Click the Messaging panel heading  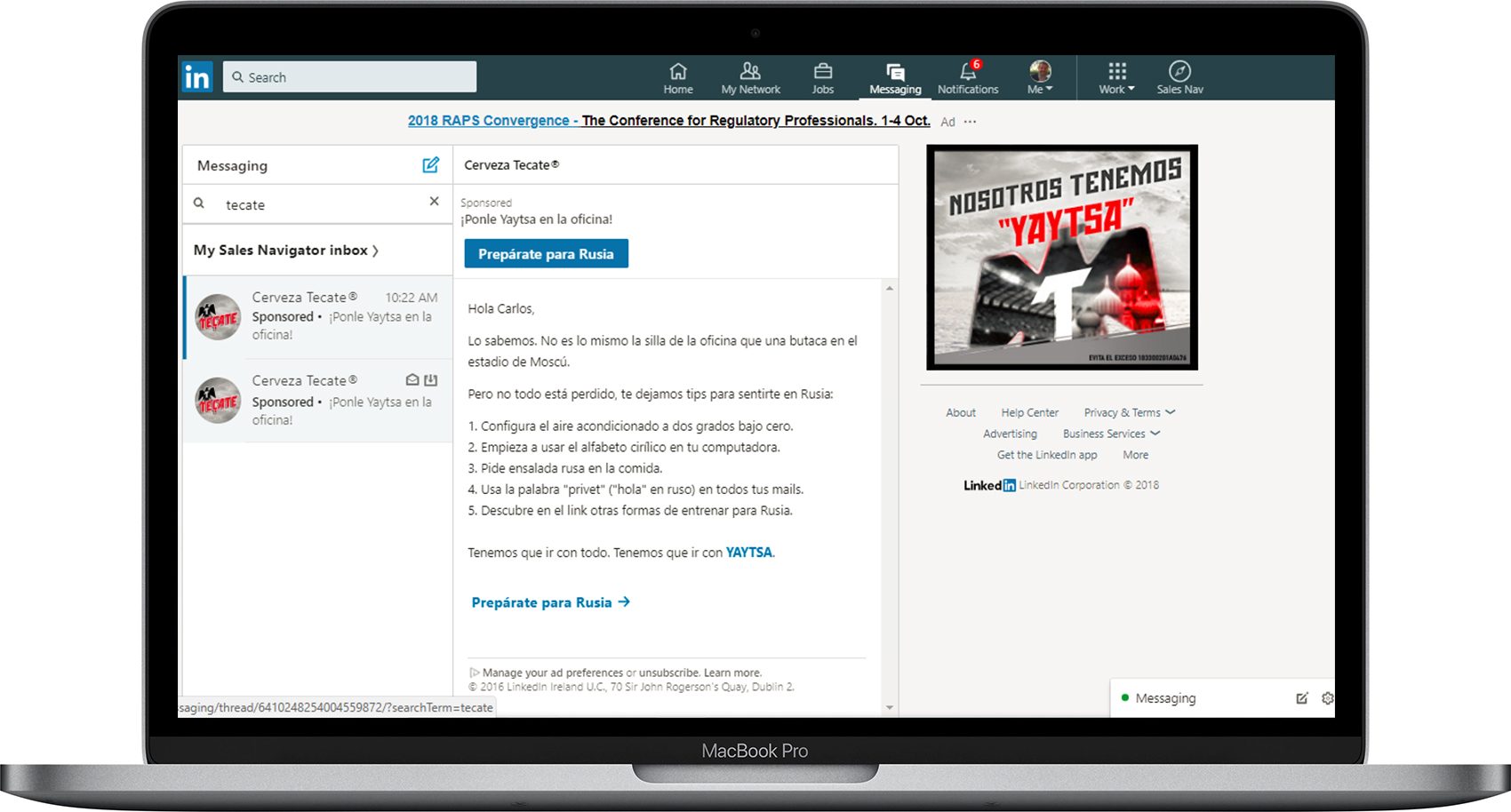click(232, 166)
